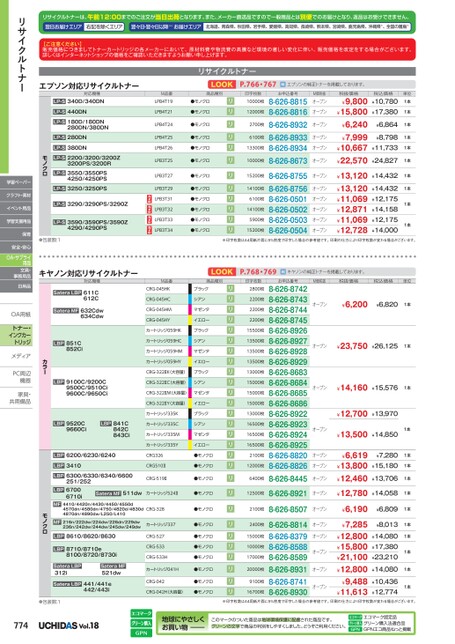Click the キヤノン対応リサイクルトナー heading
Viewport: 455px width, 644px height.
[x=88, y=273]
